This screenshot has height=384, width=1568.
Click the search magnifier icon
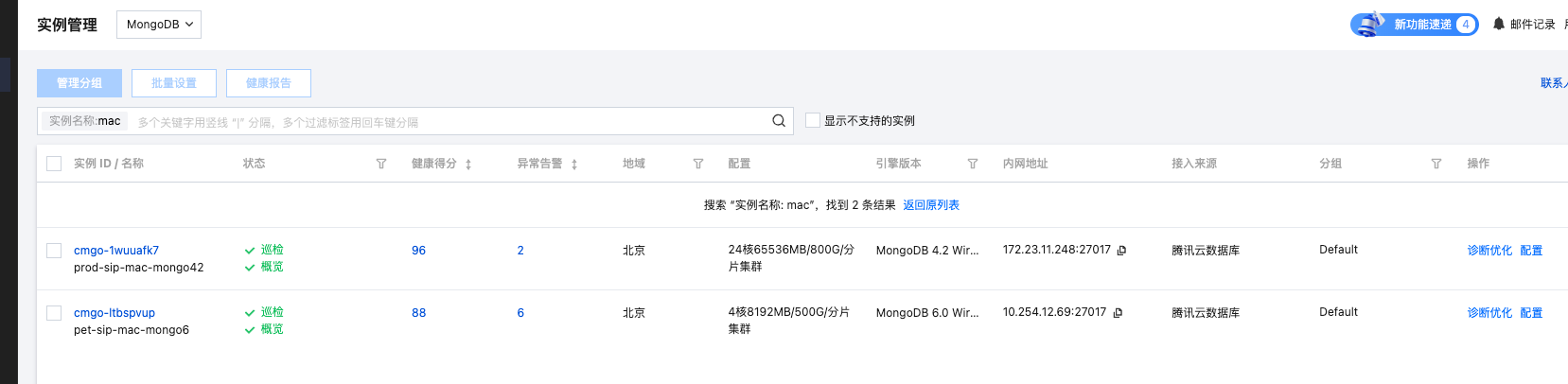click(x=779, y=121)
